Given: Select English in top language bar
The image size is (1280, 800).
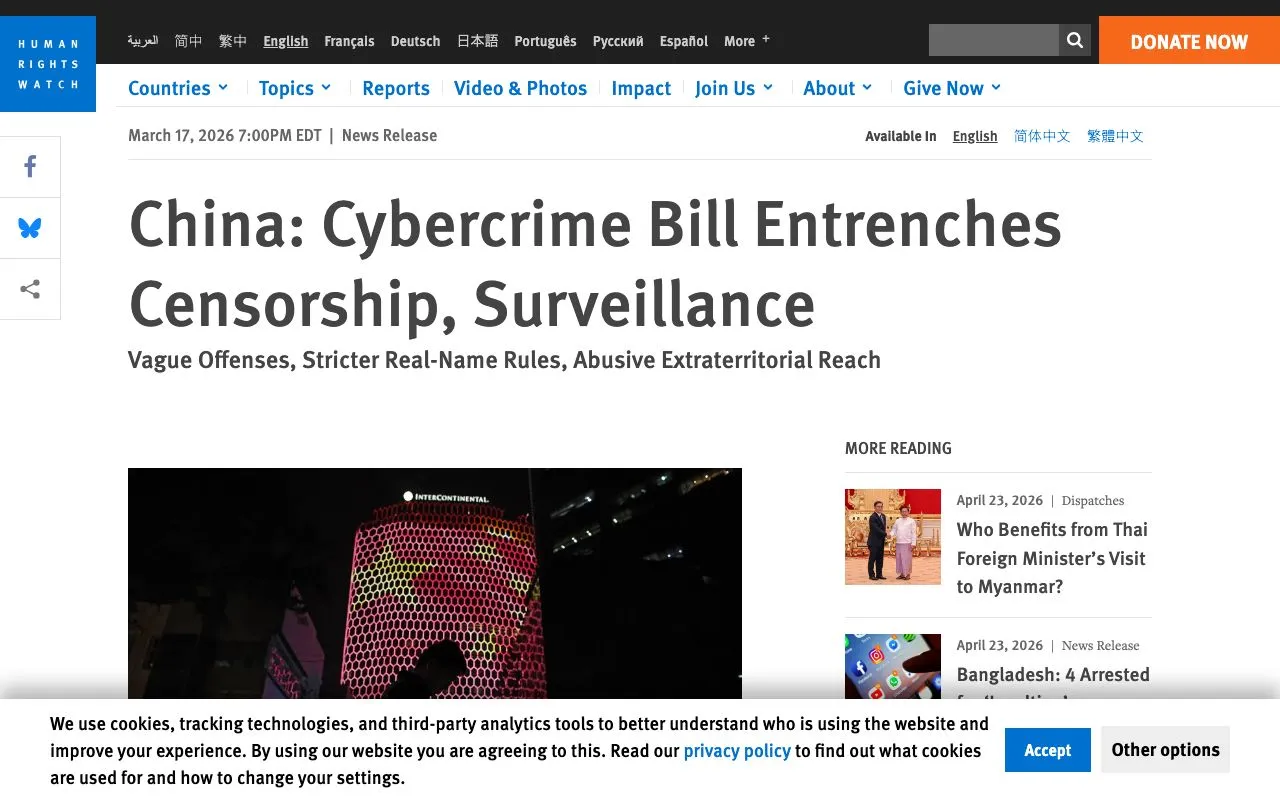Looking at the screenshot, I should [x=286, y=41].
